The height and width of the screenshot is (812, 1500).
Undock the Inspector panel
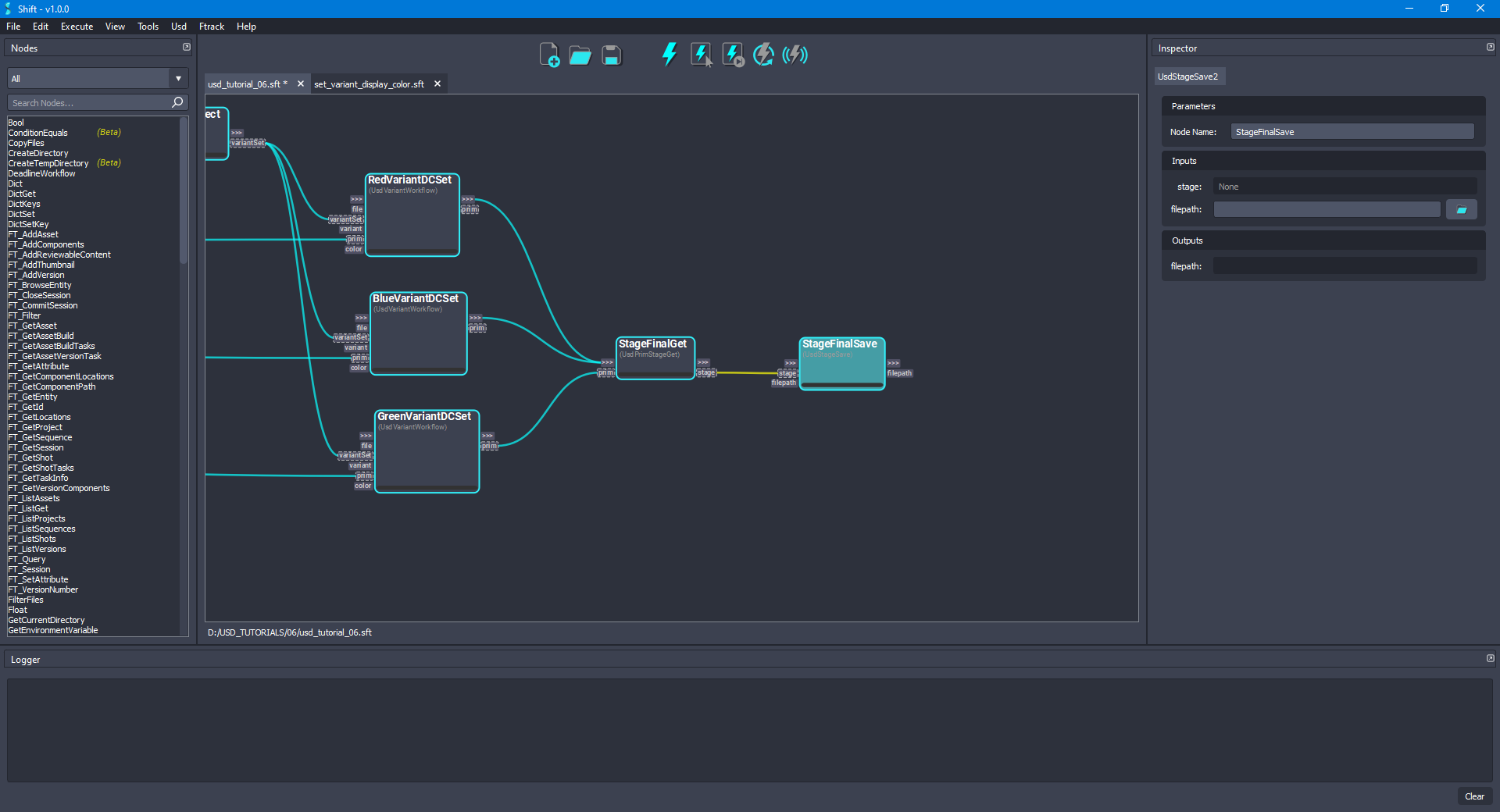click(1489, 47)
